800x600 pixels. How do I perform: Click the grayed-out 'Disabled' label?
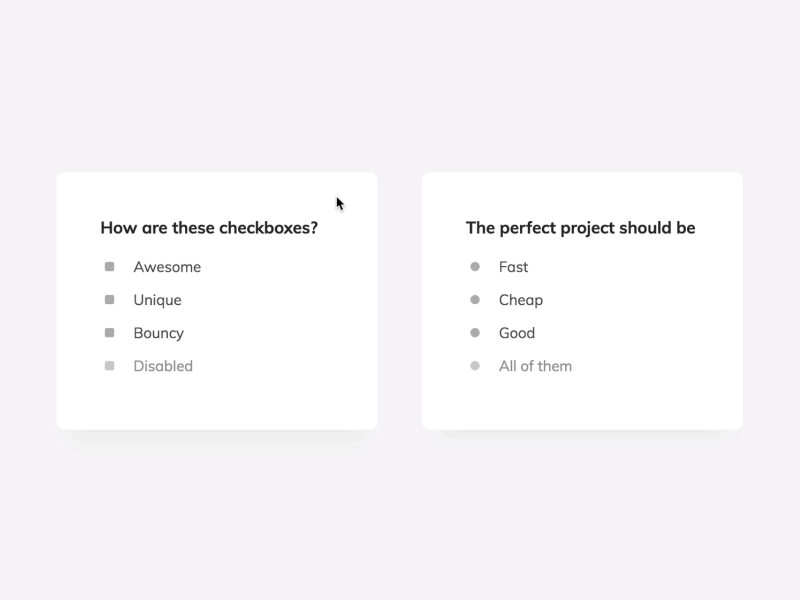(163, 365)
